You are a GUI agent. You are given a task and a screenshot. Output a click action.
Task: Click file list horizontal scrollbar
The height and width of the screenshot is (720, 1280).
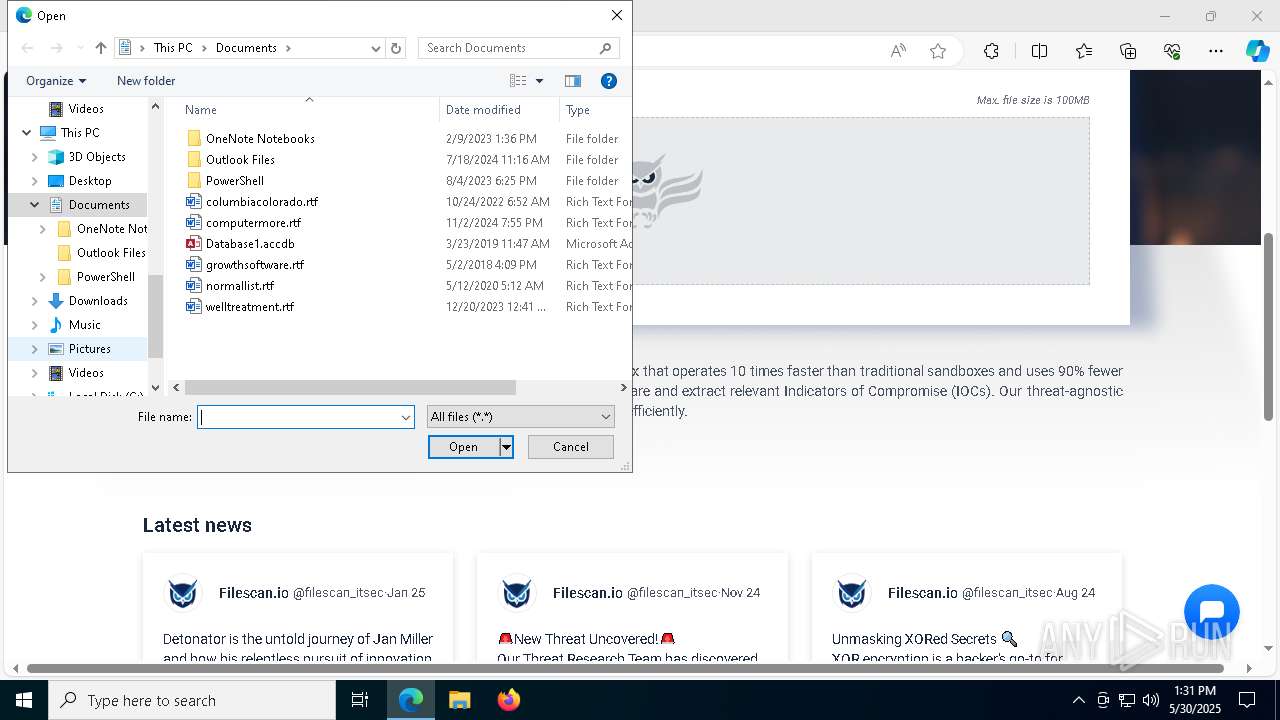(x=350, y=388)
